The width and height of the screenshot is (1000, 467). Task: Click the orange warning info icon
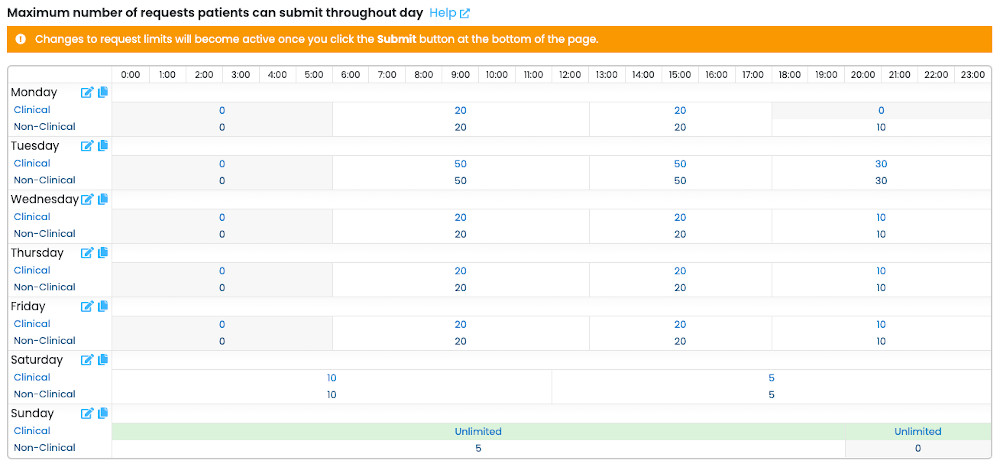coord(20,40)
